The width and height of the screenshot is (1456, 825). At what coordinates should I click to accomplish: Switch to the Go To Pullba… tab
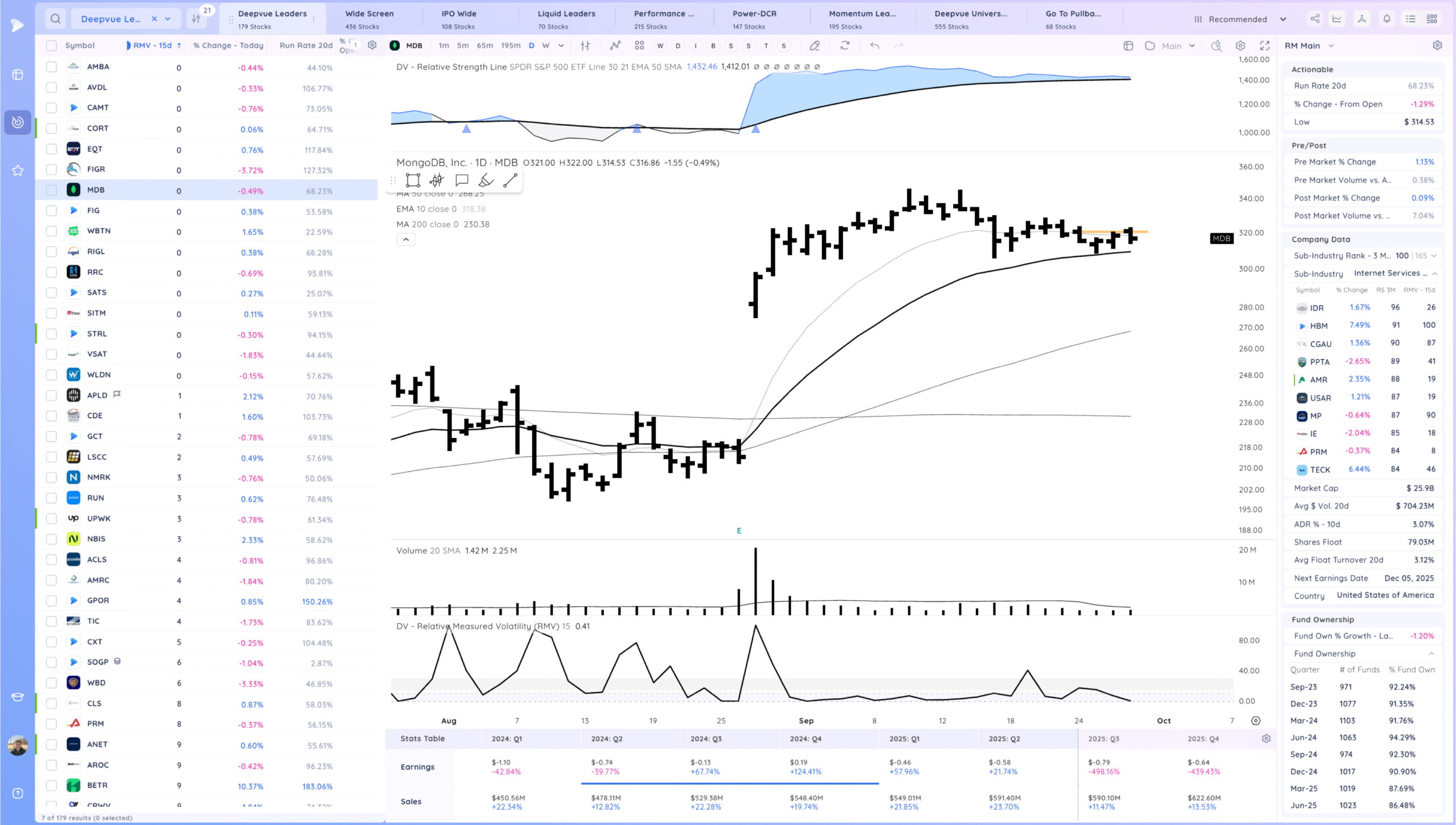click(1073, 19)
